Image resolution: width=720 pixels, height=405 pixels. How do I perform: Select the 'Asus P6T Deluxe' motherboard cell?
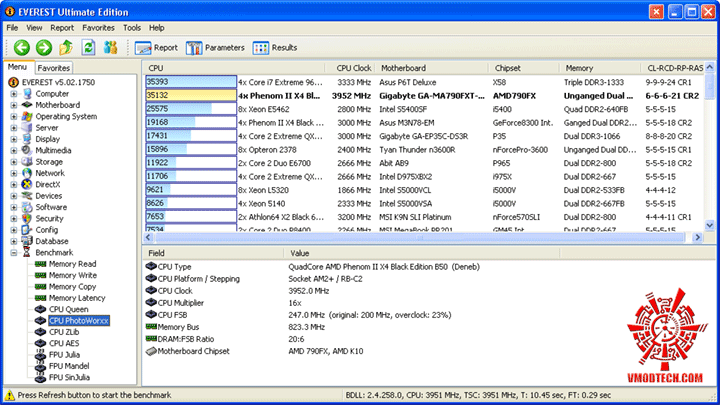tap(408, 82)
